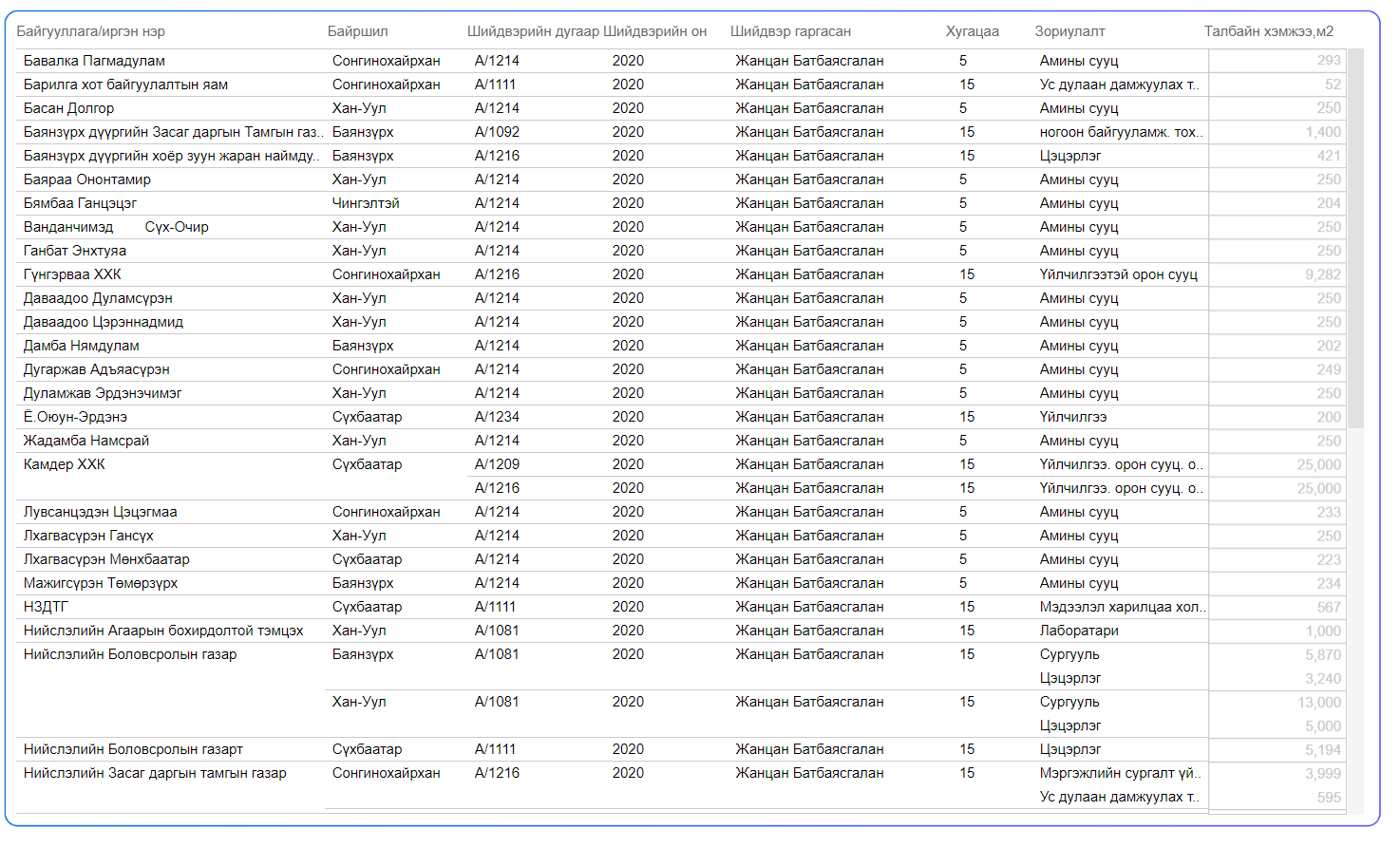Click the Байршил column header
The width and height of the screenshot is (1400, 848).
[x=357, y=31]
